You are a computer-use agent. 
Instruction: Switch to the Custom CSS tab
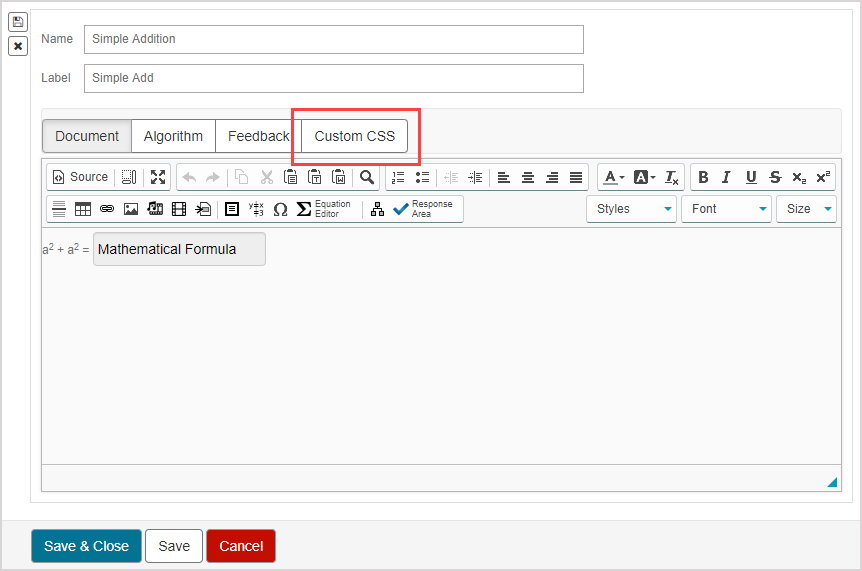click(x=355, y=136)
